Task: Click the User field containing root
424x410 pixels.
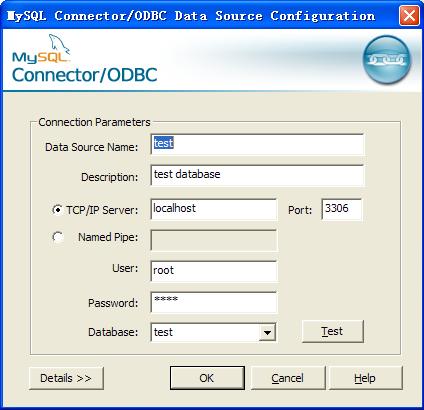Action: [213, 271]
